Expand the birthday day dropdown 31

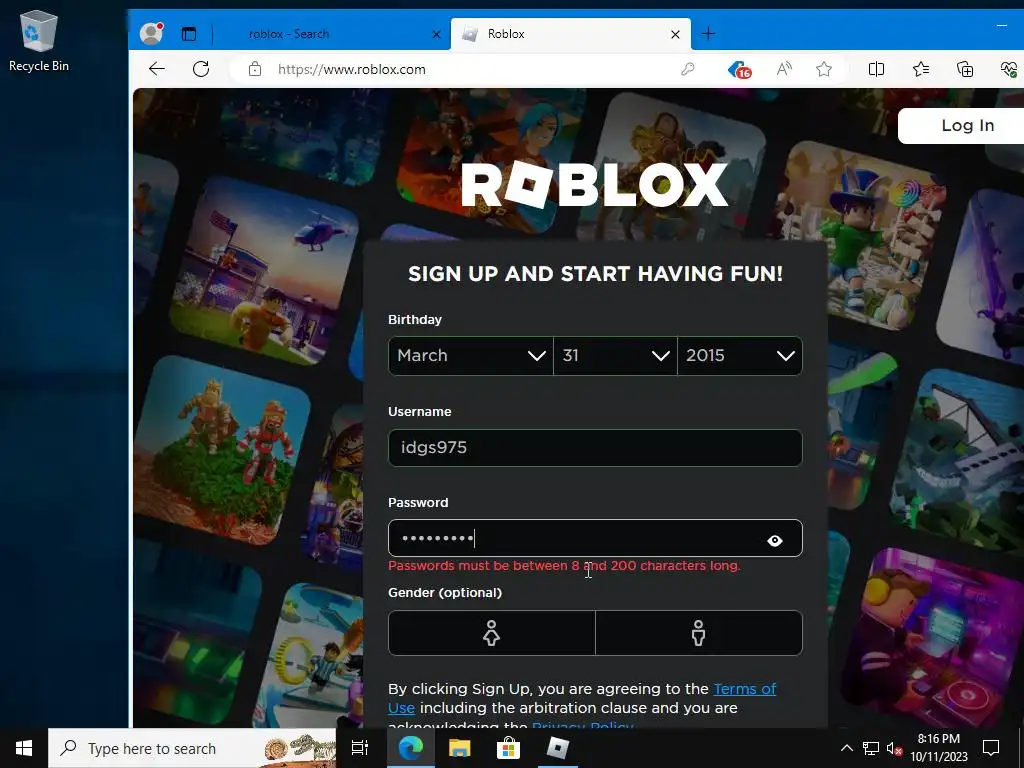tap(615, 356)
